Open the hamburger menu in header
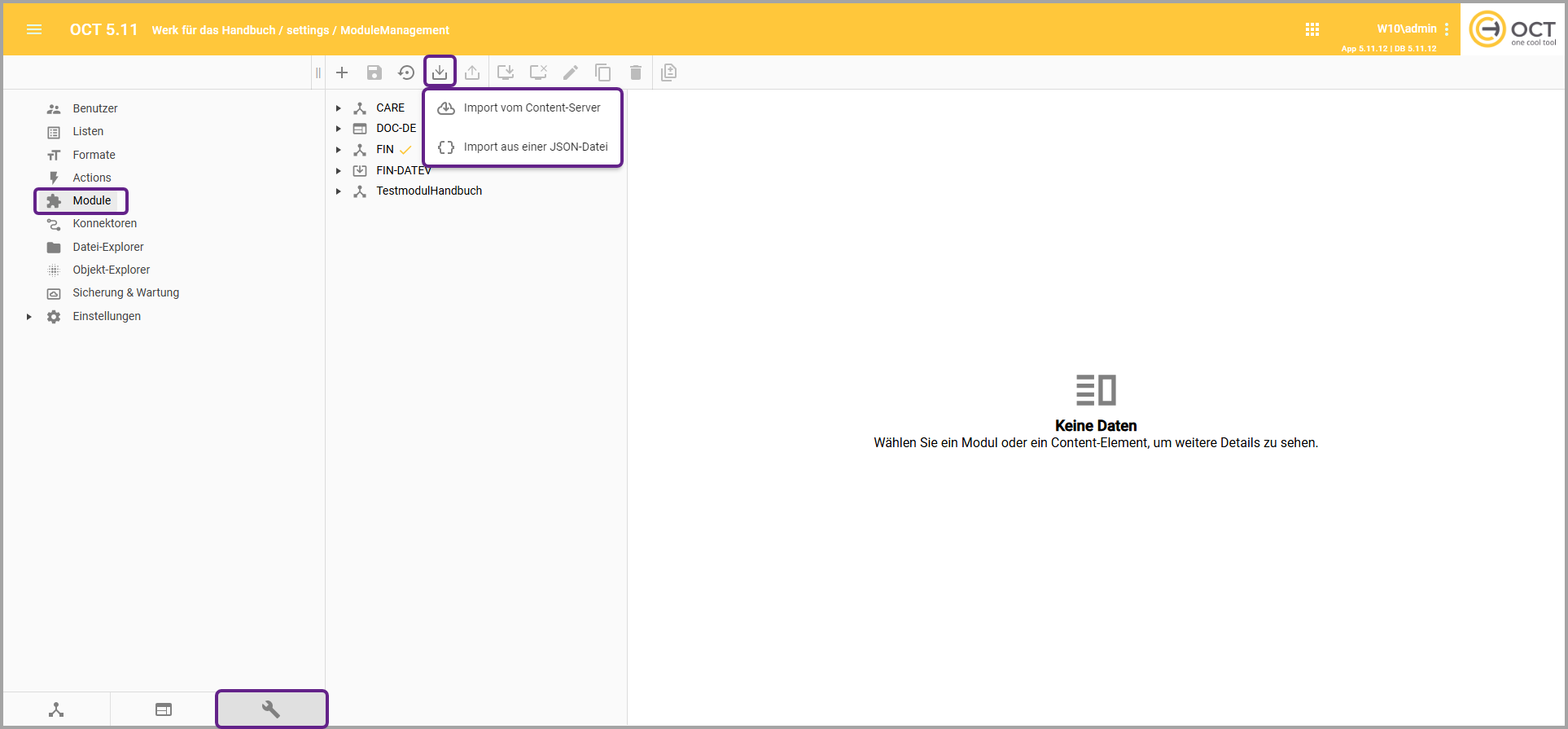The height and width of the screenshot is (729, 1568). 34,29
